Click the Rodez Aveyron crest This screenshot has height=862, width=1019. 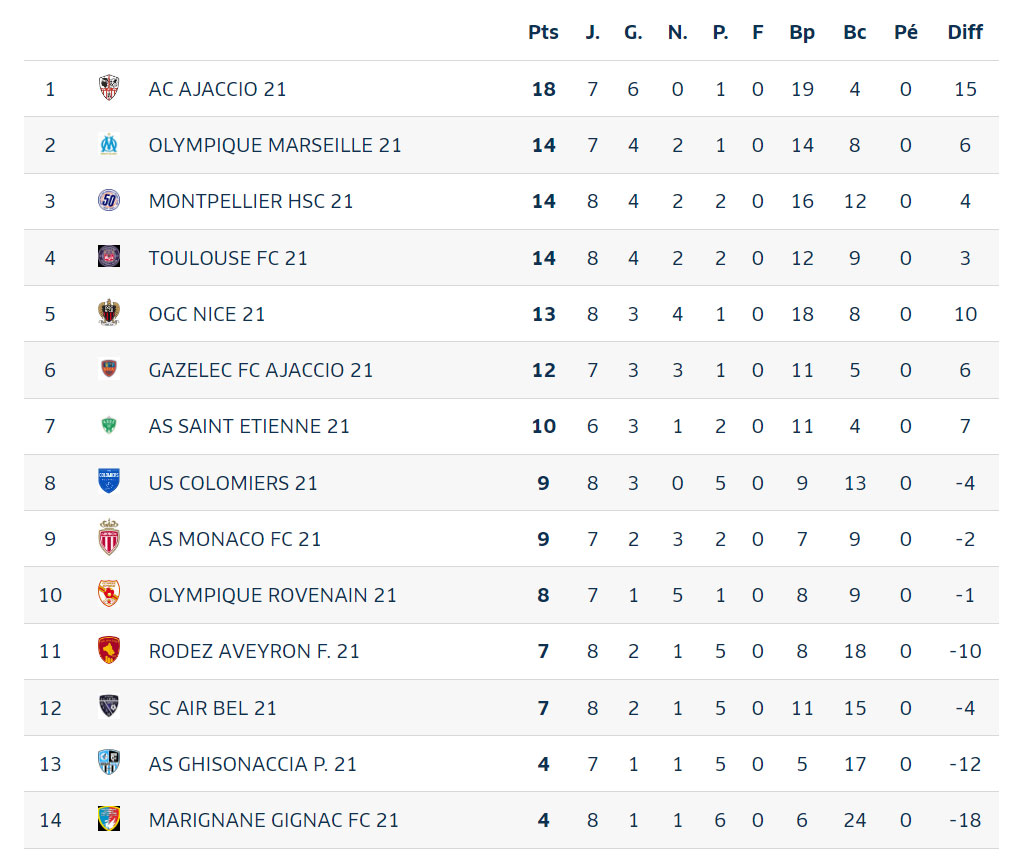[109, 650]
